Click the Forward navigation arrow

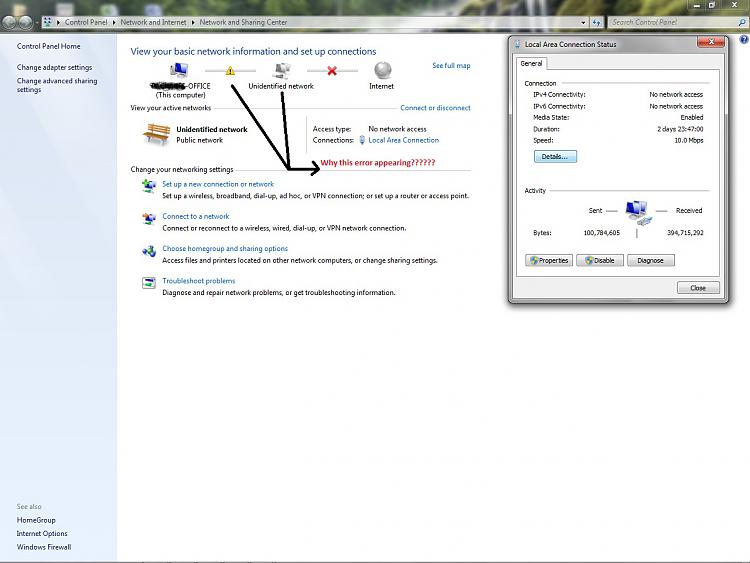[x=26, y=22]
